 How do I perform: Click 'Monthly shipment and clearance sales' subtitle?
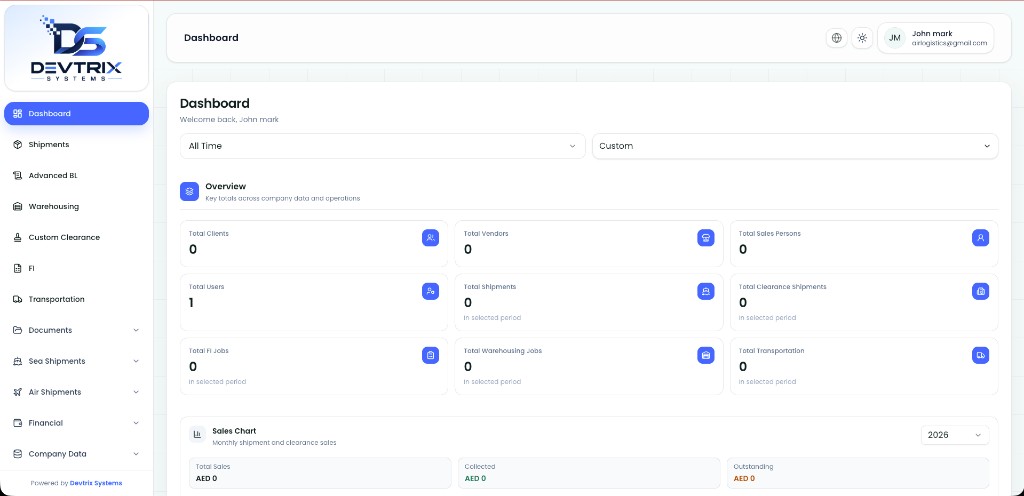point(274,442)
